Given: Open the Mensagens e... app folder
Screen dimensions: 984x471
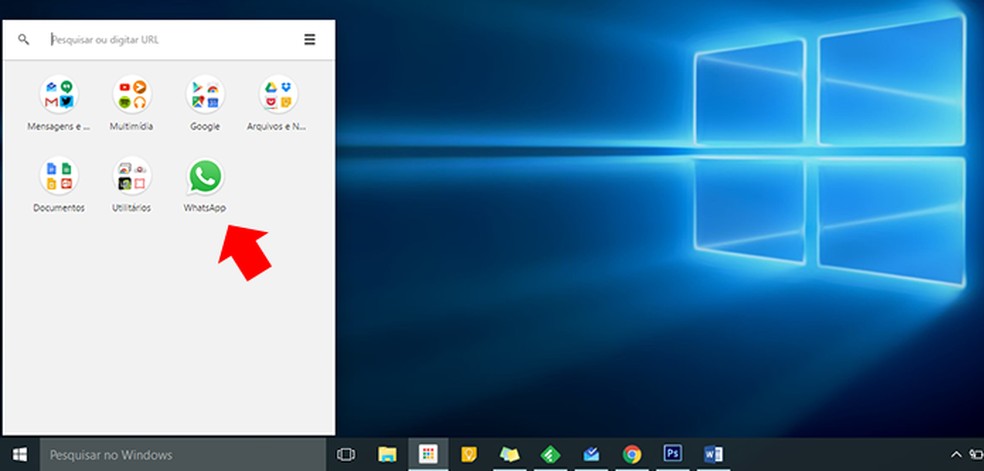Looking at the screenshot, I should coord(59,95).
